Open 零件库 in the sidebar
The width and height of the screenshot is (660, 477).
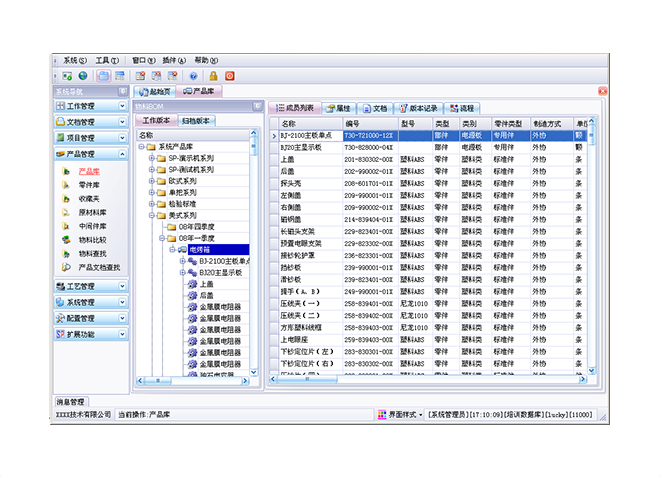(88, 185)
